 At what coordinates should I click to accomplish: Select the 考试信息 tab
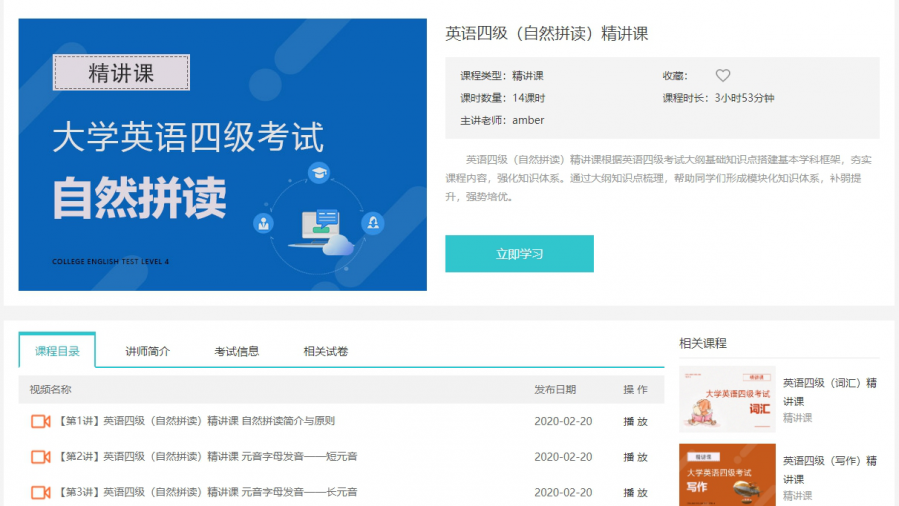tap(236, 351)
